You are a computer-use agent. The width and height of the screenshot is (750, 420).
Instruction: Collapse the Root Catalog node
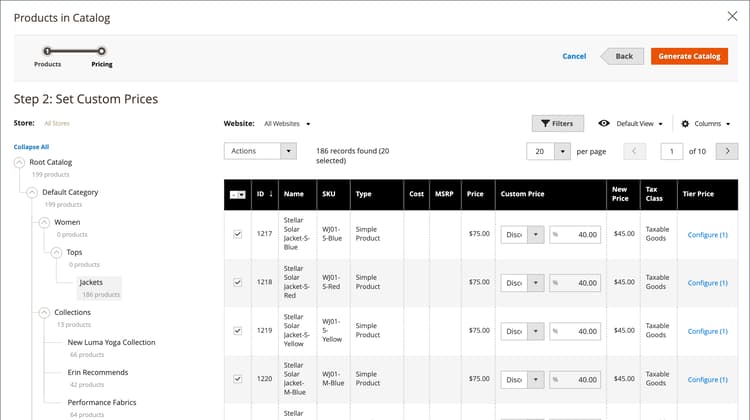19,162
